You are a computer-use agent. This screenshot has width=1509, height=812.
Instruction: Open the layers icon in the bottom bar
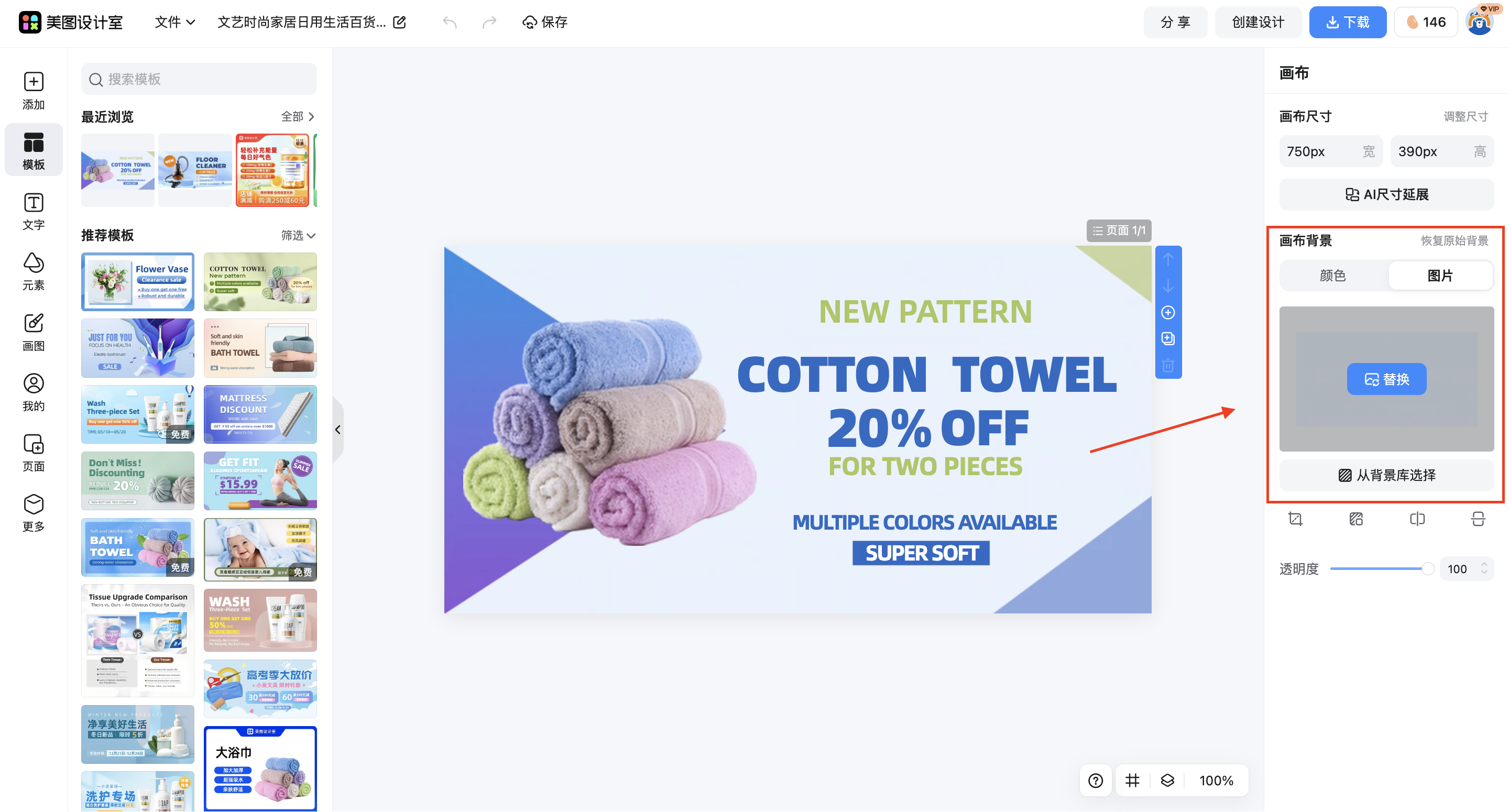coord(1167,781)
